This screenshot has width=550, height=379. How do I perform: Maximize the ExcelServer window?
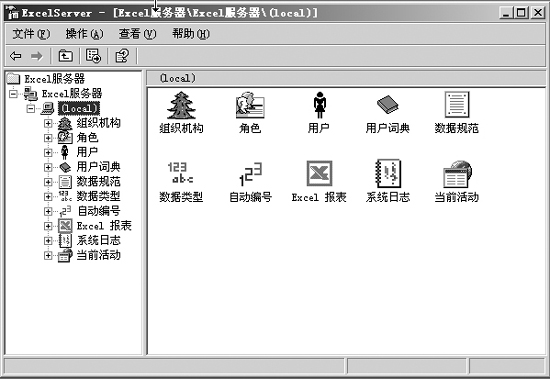[521, 13]
